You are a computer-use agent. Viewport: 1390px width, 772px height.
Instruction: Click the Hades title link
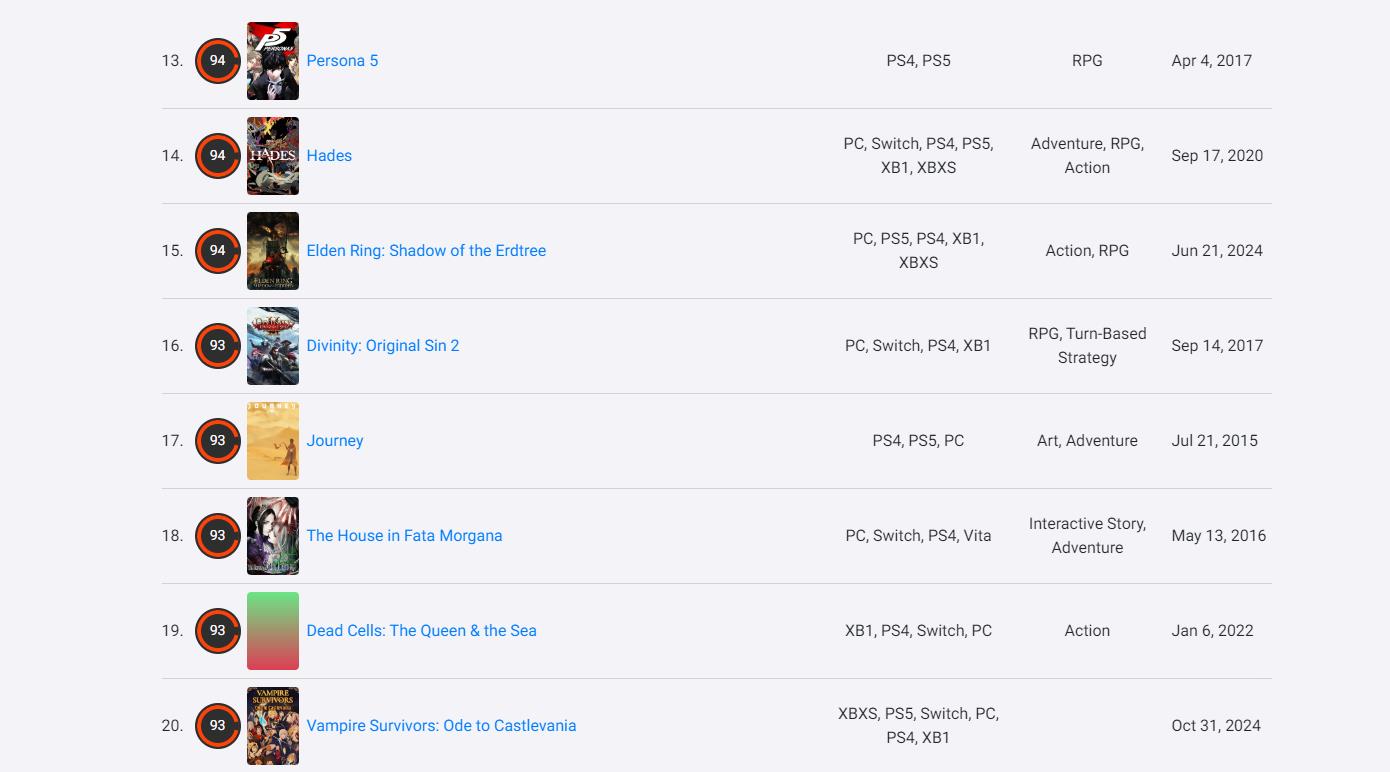click(x=329, y=156)
